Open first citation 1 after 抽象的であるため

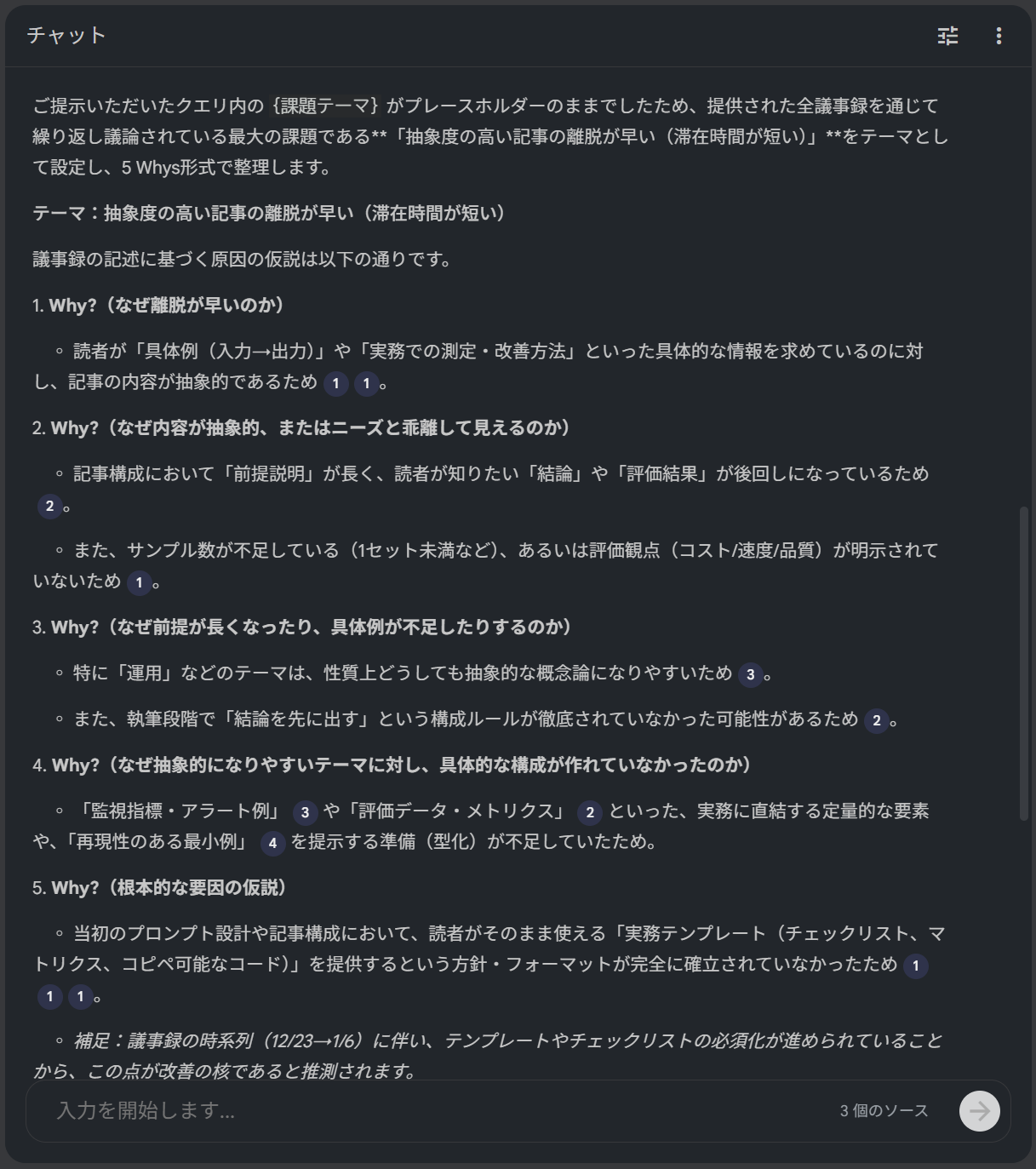coord(336,384)
